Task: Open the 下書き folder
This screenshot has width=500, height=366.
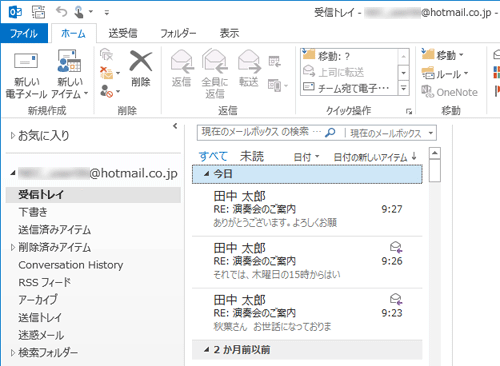Action: pyautogui.click(x=33, y=212)
